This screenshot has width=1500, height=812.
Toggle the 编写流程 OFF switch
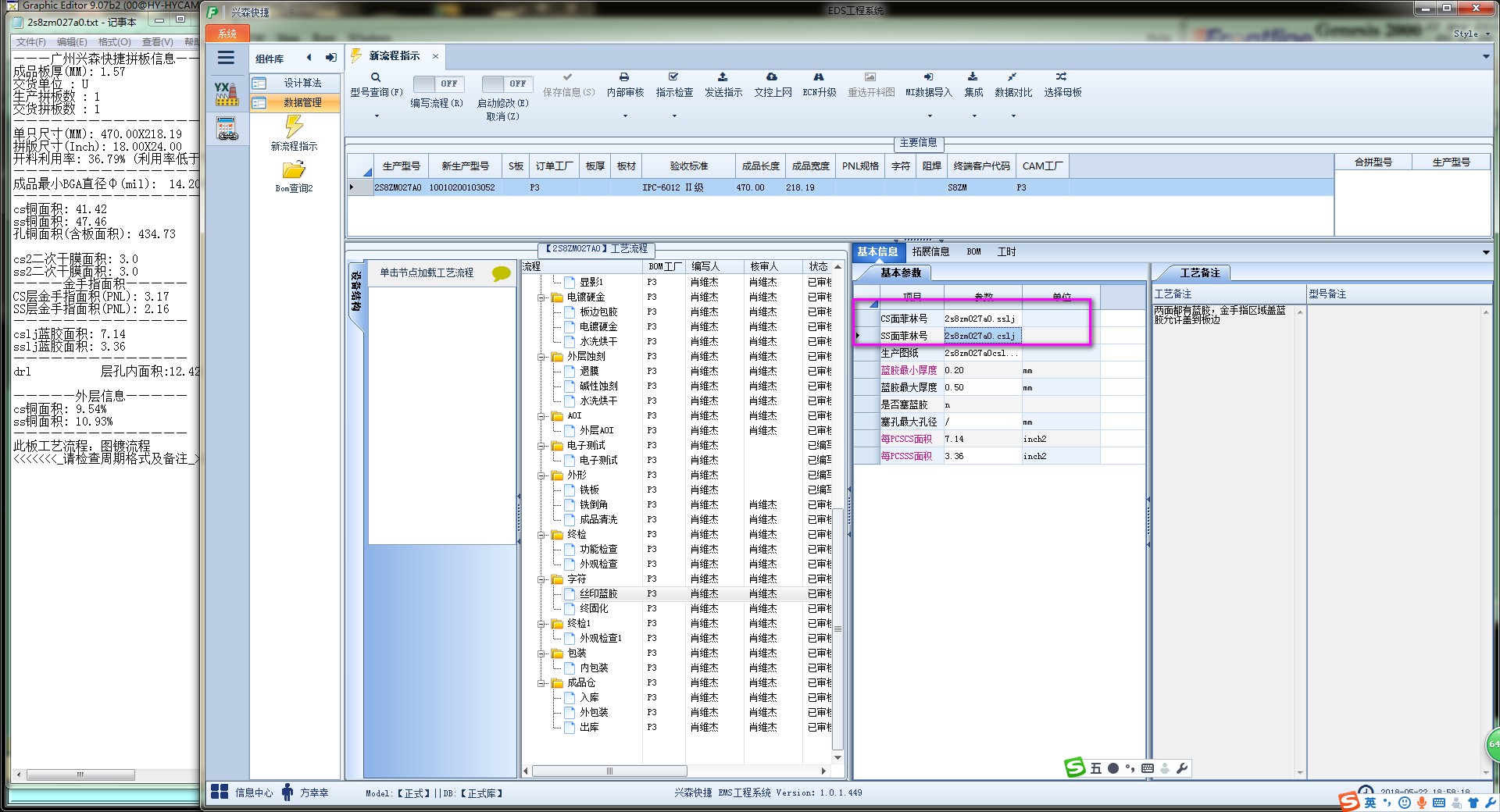437,84
